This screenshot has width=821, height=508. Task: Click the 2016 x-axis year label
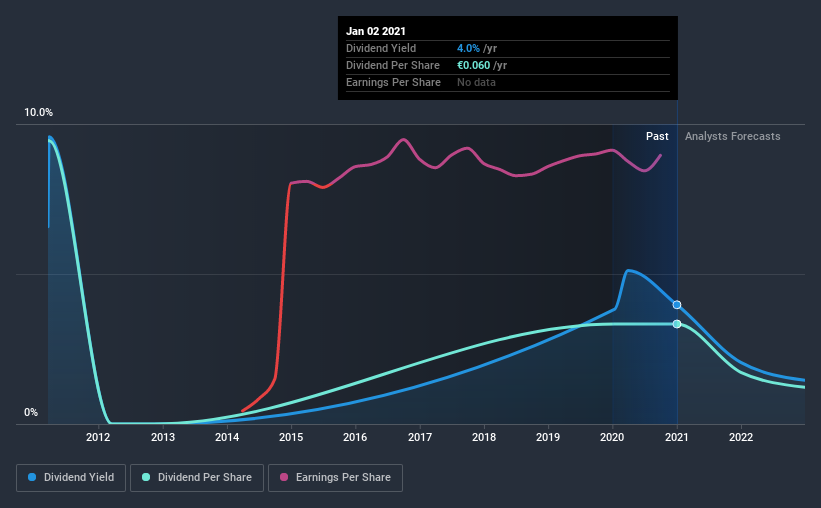355,437
